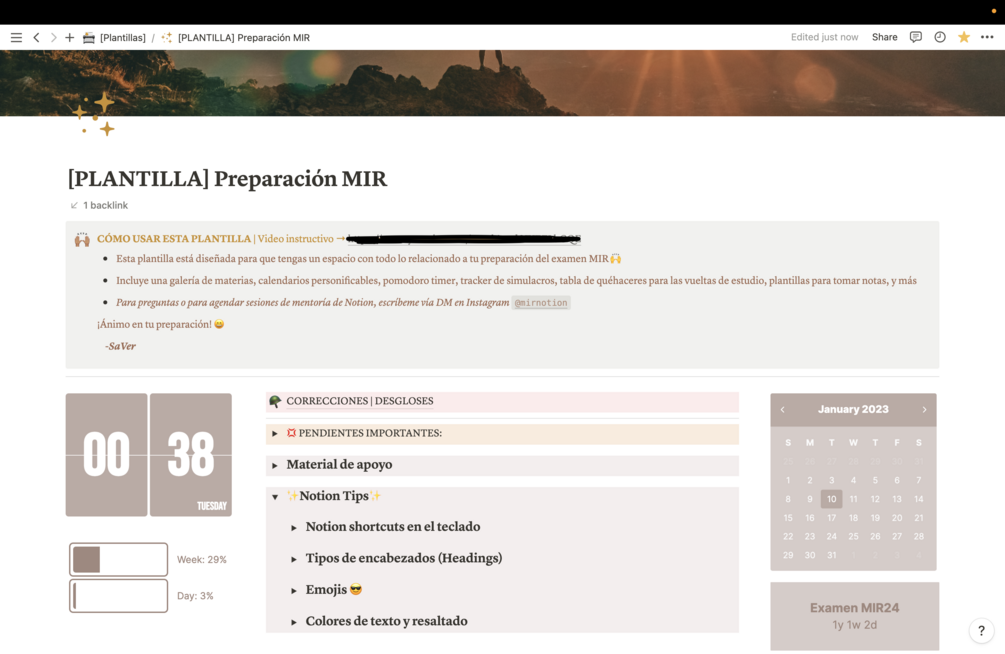The width and height of the screenshot is (1005, 654).
Task: Click 'Edited just now' status text
Action: click(x=824, y=37)
